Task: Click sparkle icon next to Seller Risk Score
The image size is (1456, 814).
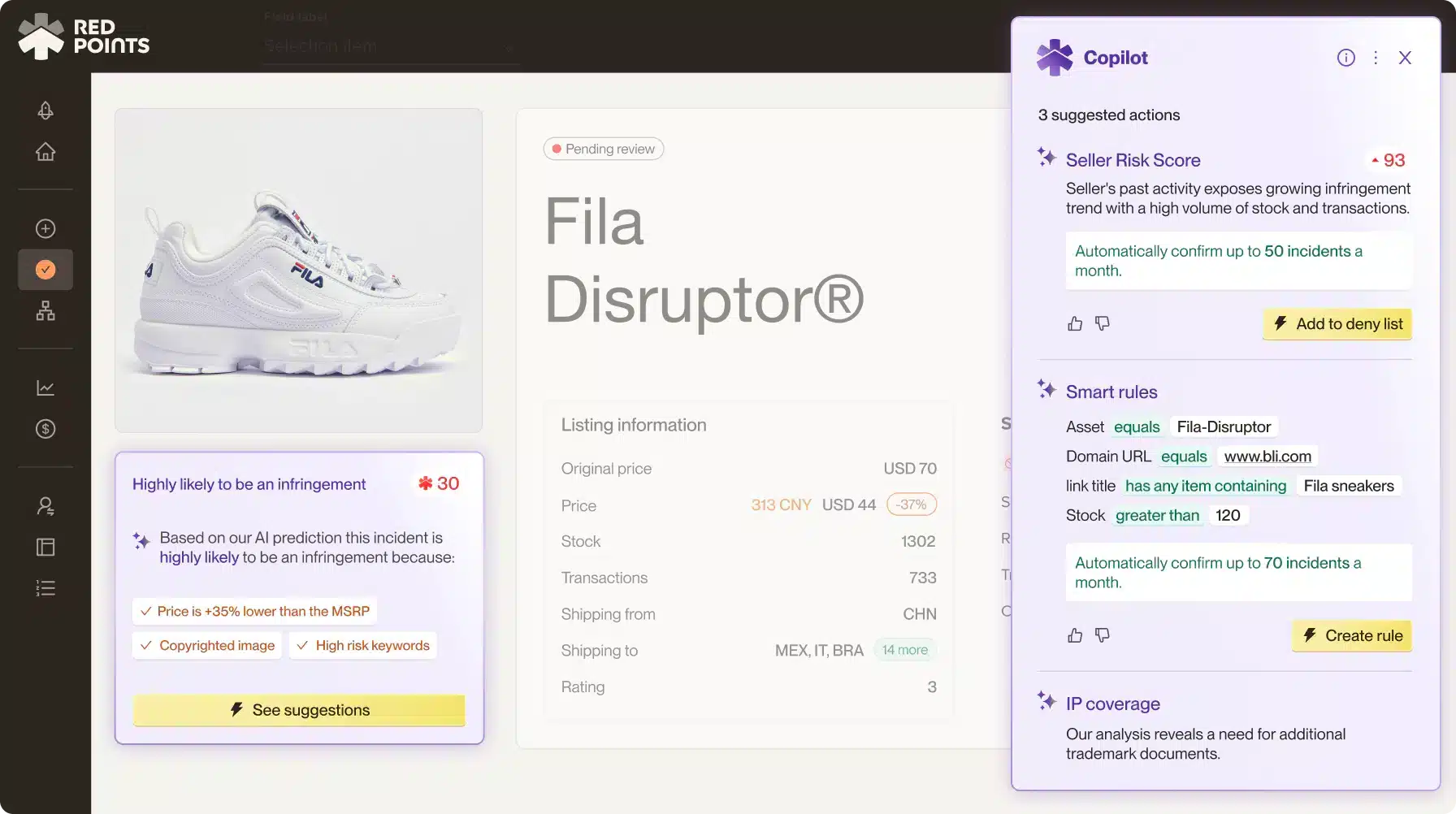Action: tap(1046, 157)
